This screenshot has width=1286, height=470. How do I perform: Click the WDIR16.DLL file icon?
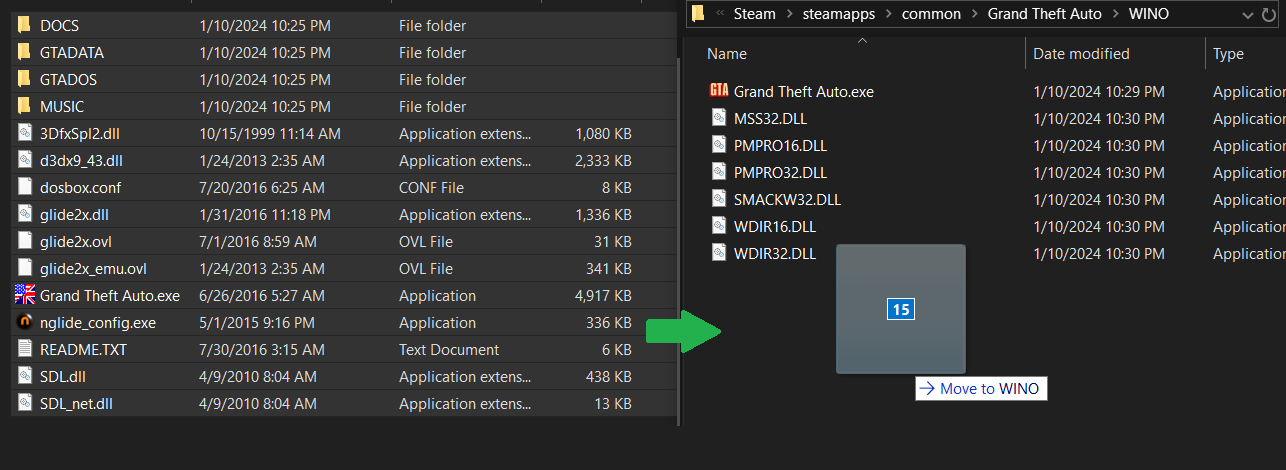point(718,226)
